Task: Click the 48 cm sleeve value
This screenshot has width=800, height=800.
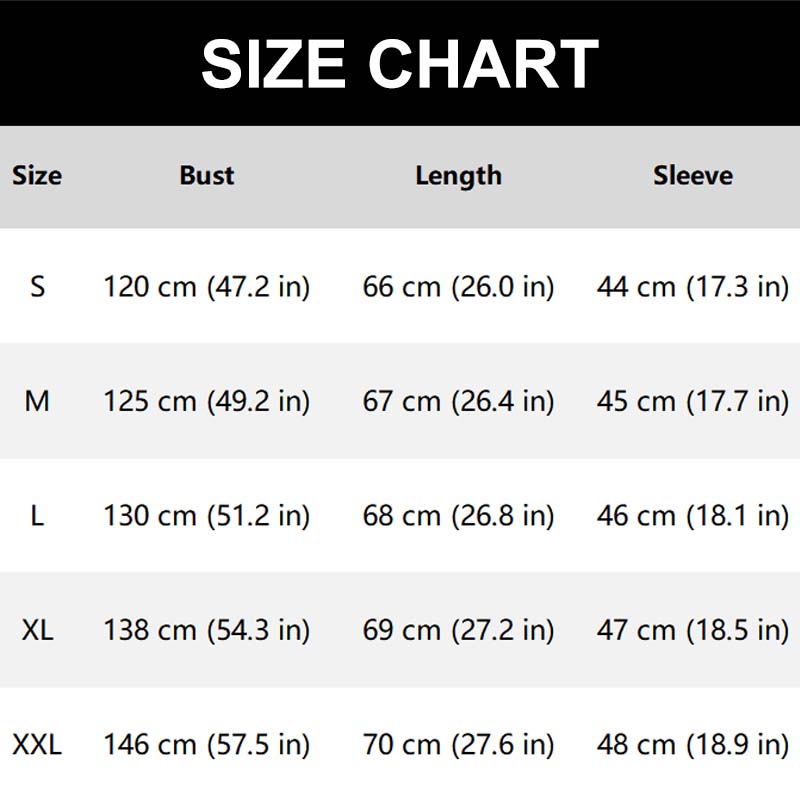Action: (692, 745)
